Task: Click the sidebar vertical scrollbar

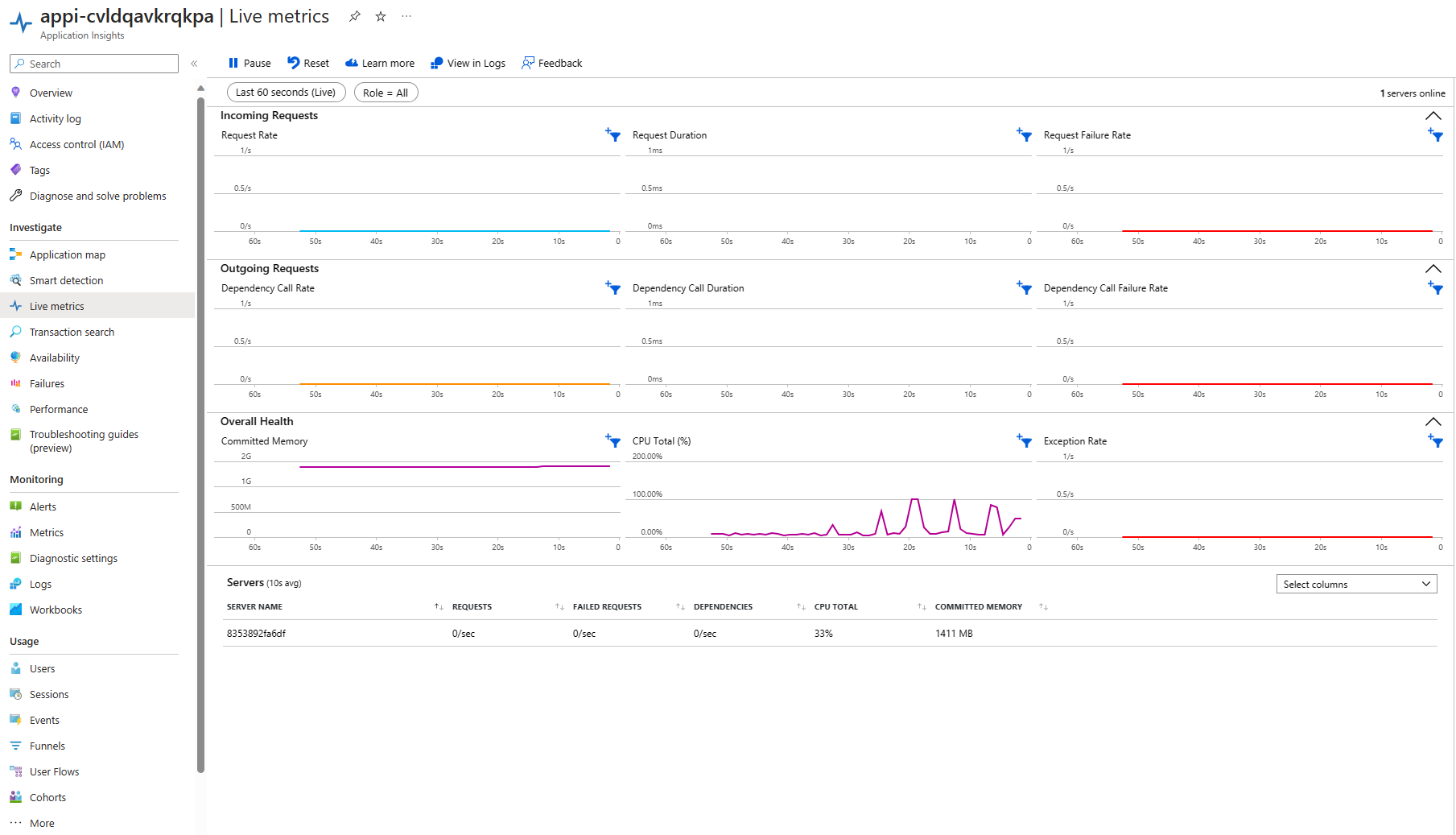Action: click(200, 435)
